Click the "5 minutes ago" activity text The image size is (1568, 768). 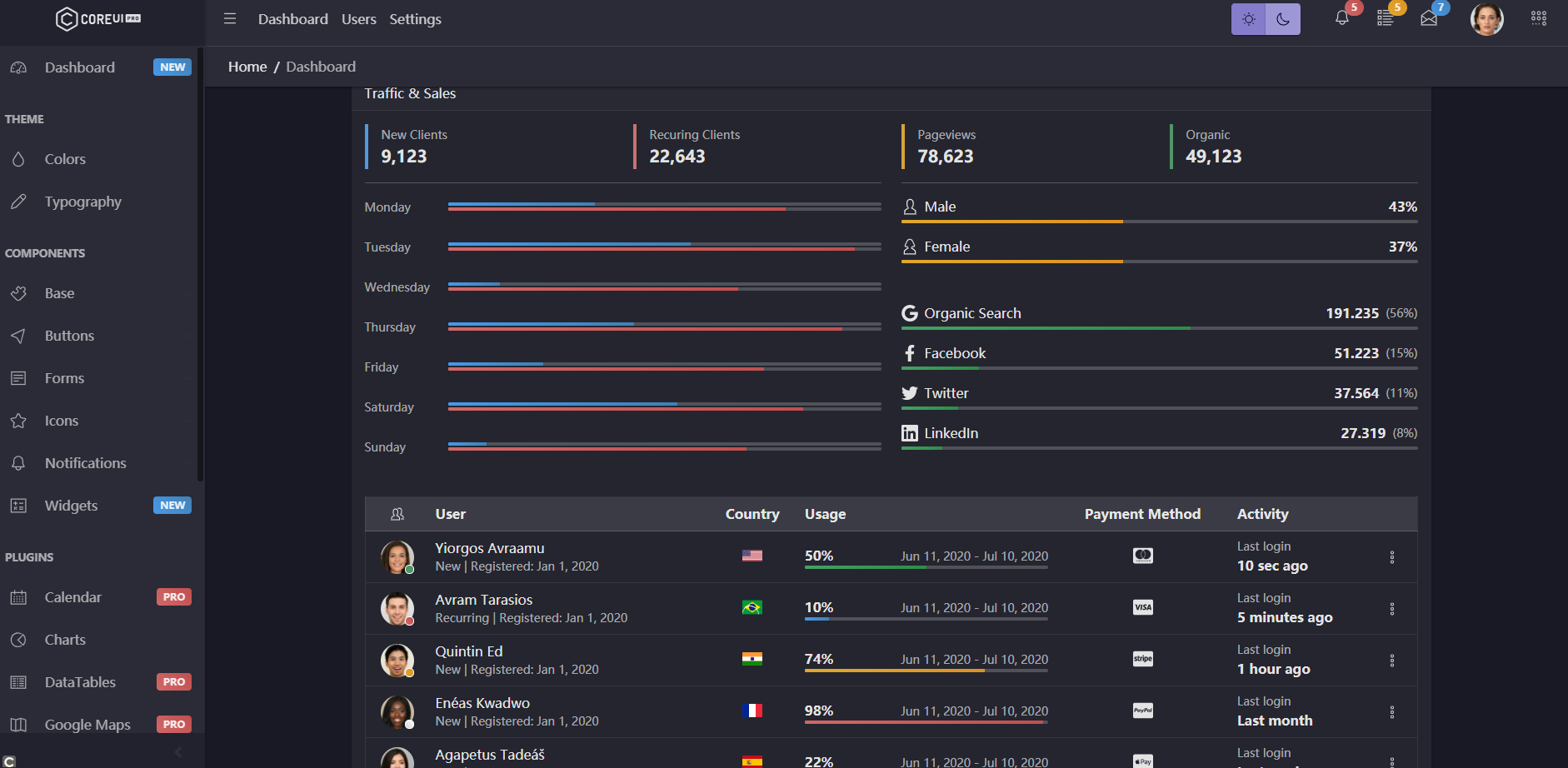1285,617
